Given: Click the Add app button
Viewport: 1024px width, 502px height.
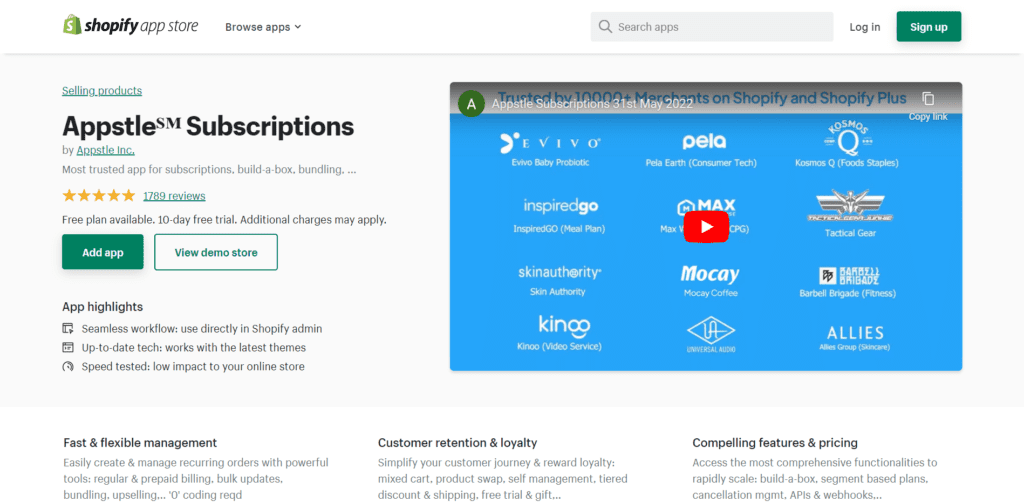Looking at the screenshot, I should point(103,252).
